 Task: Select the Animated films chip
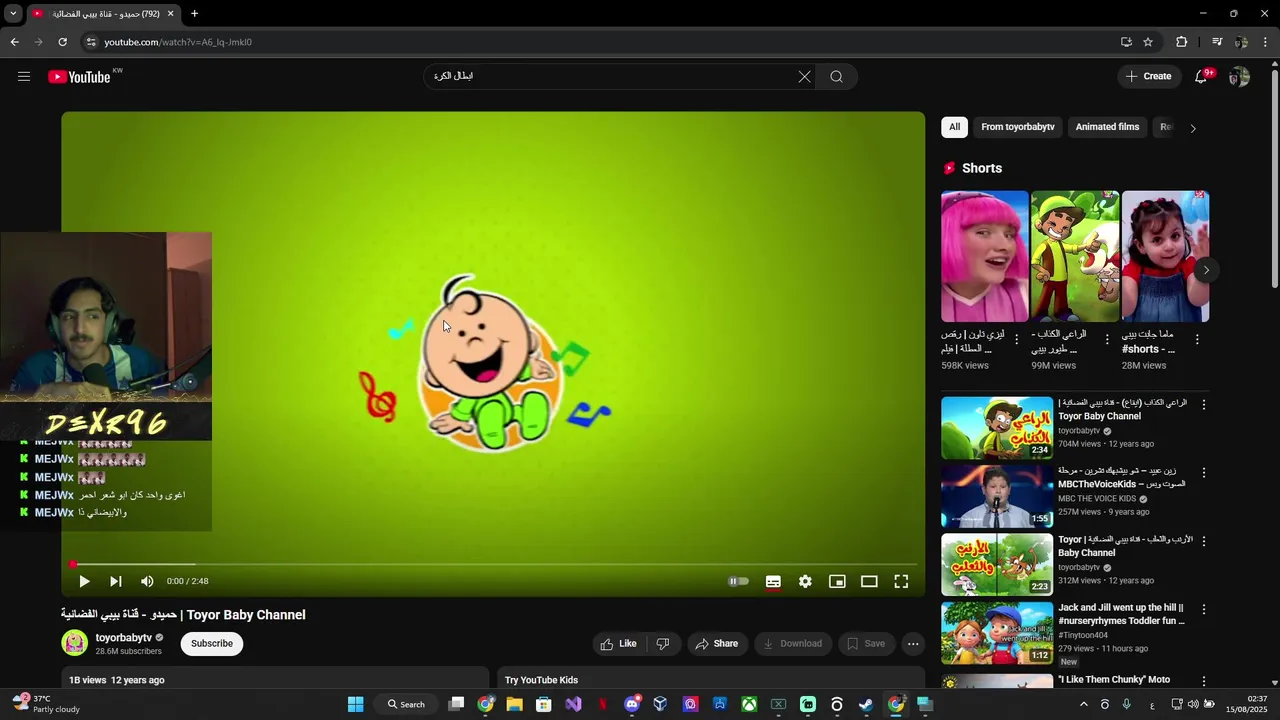(1107, 127)
